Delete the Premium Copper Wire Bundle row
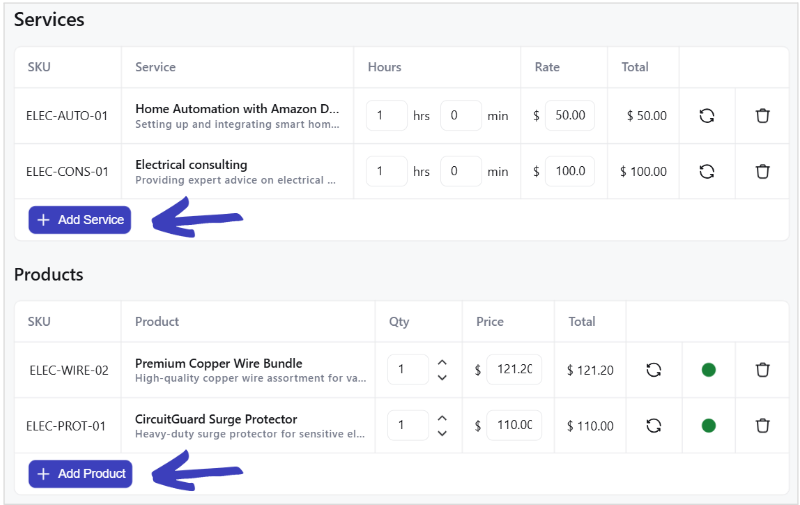 click(x=762, y=370)
